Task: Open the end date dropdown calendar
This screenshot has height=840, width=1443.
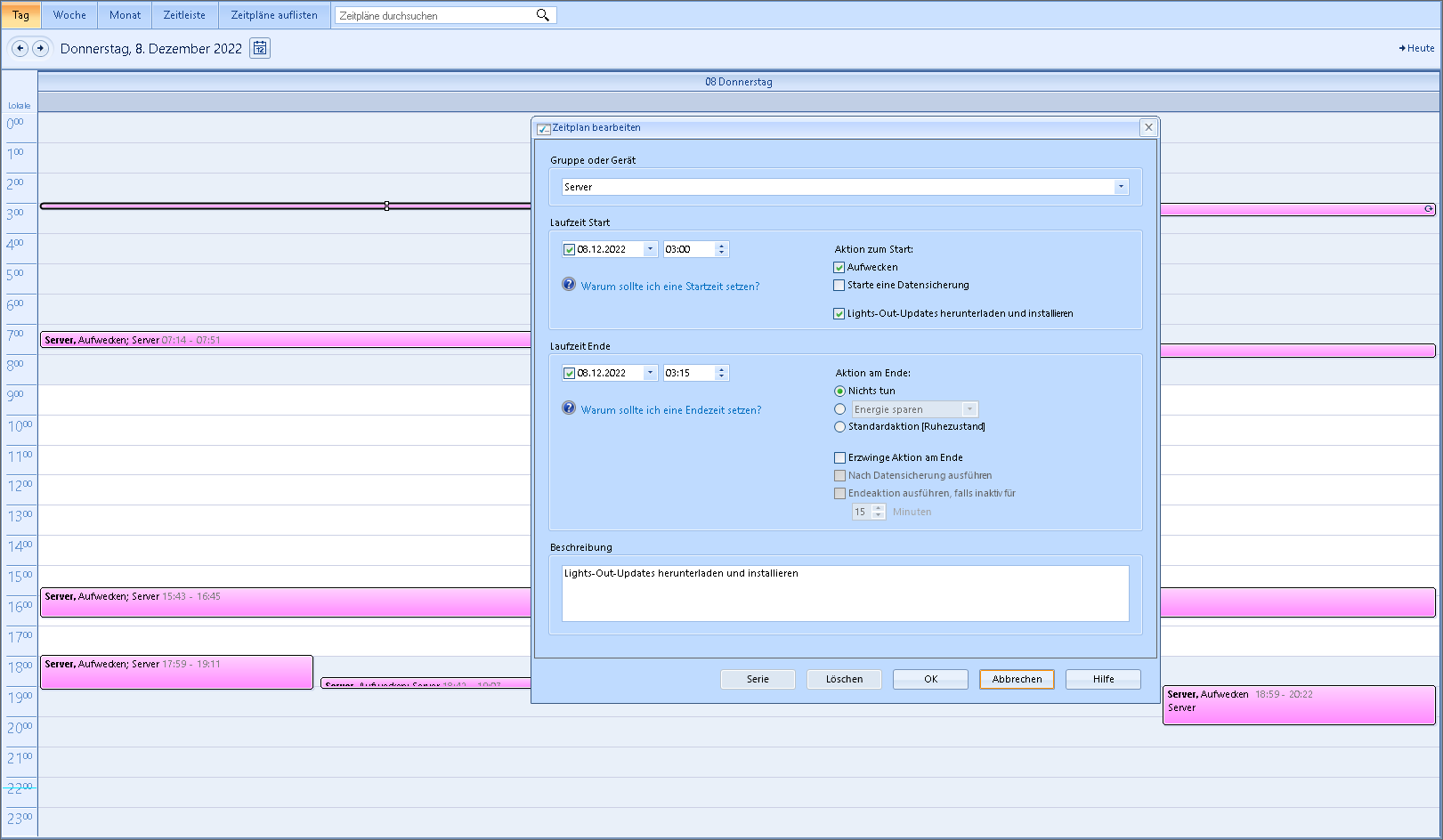Action: click(650, 373)
